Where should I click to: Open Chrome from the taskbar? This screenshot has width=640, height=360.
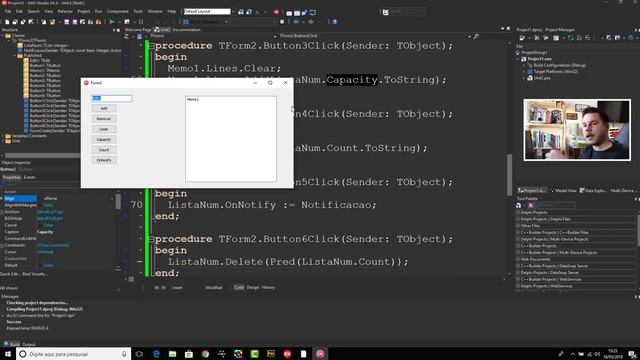click(205, 354)
